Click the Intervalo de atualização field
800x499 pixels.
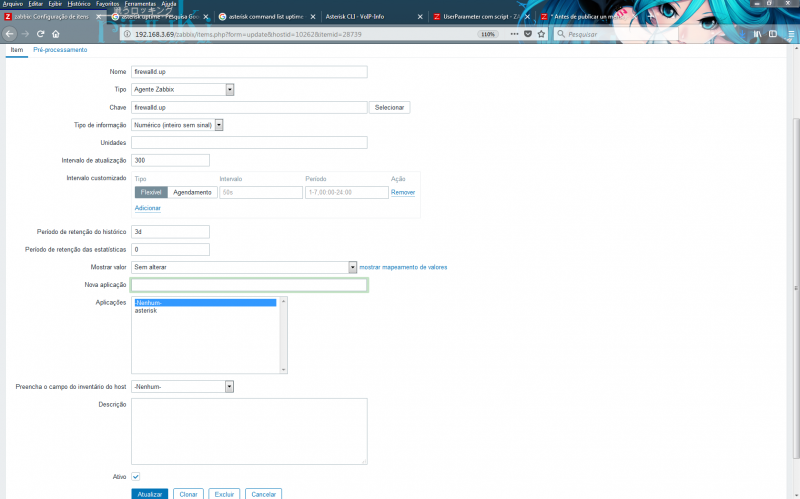(170, 160)
